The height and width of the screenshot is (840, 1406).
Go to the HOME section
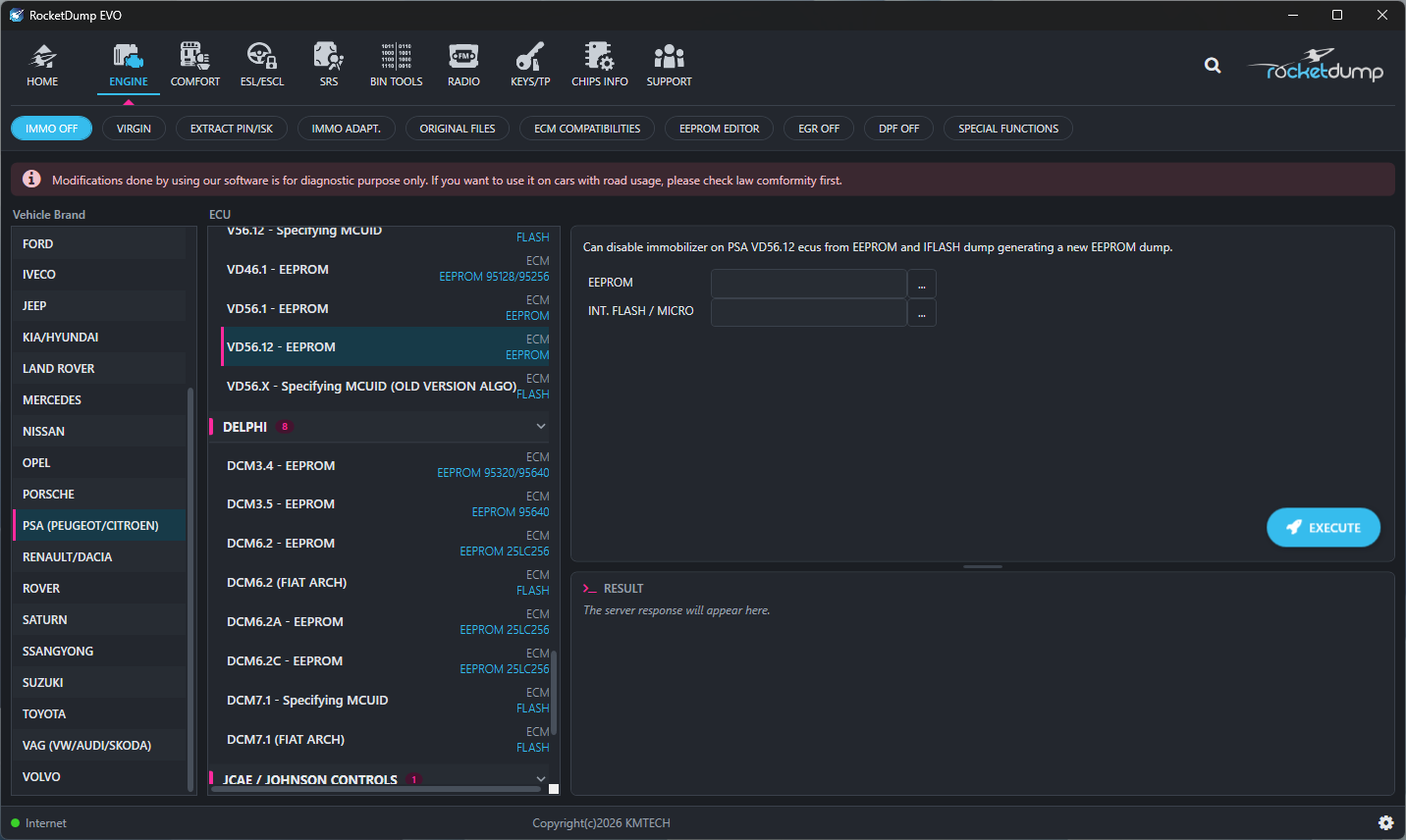[42, 65]
